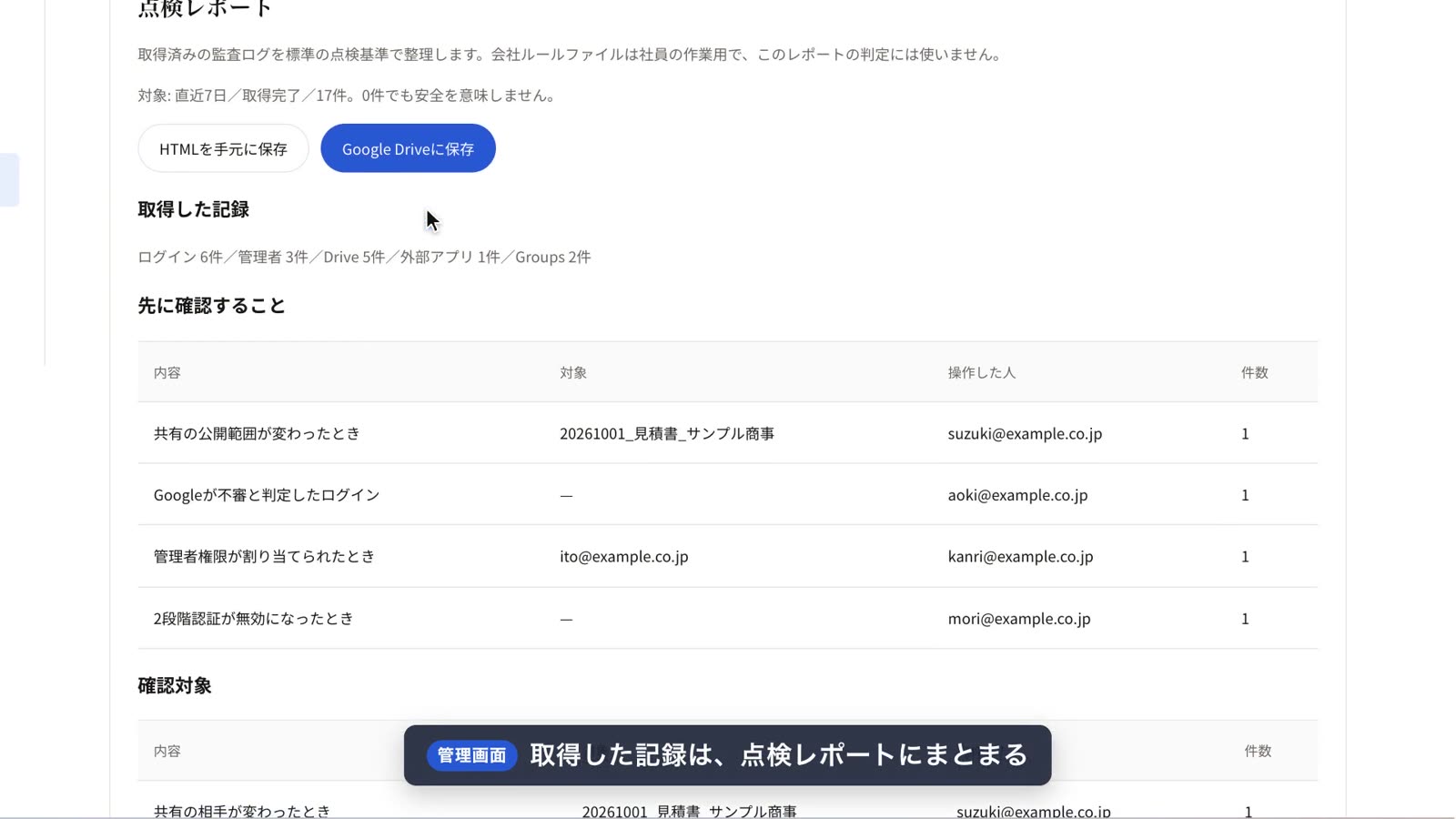Click the 対象 column header in first table

573,372
